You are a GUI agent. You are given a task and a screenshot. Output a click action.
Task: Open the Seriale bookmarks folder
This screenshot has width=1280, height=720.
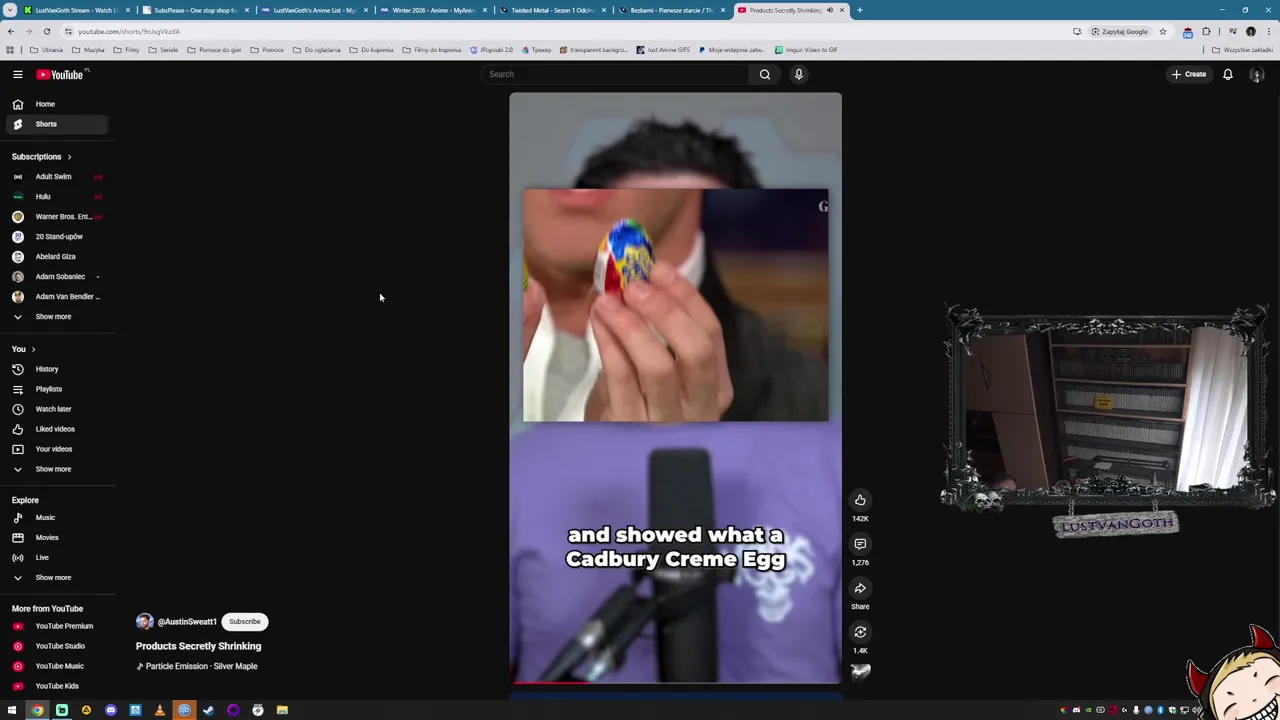click(x=163, y=50)
